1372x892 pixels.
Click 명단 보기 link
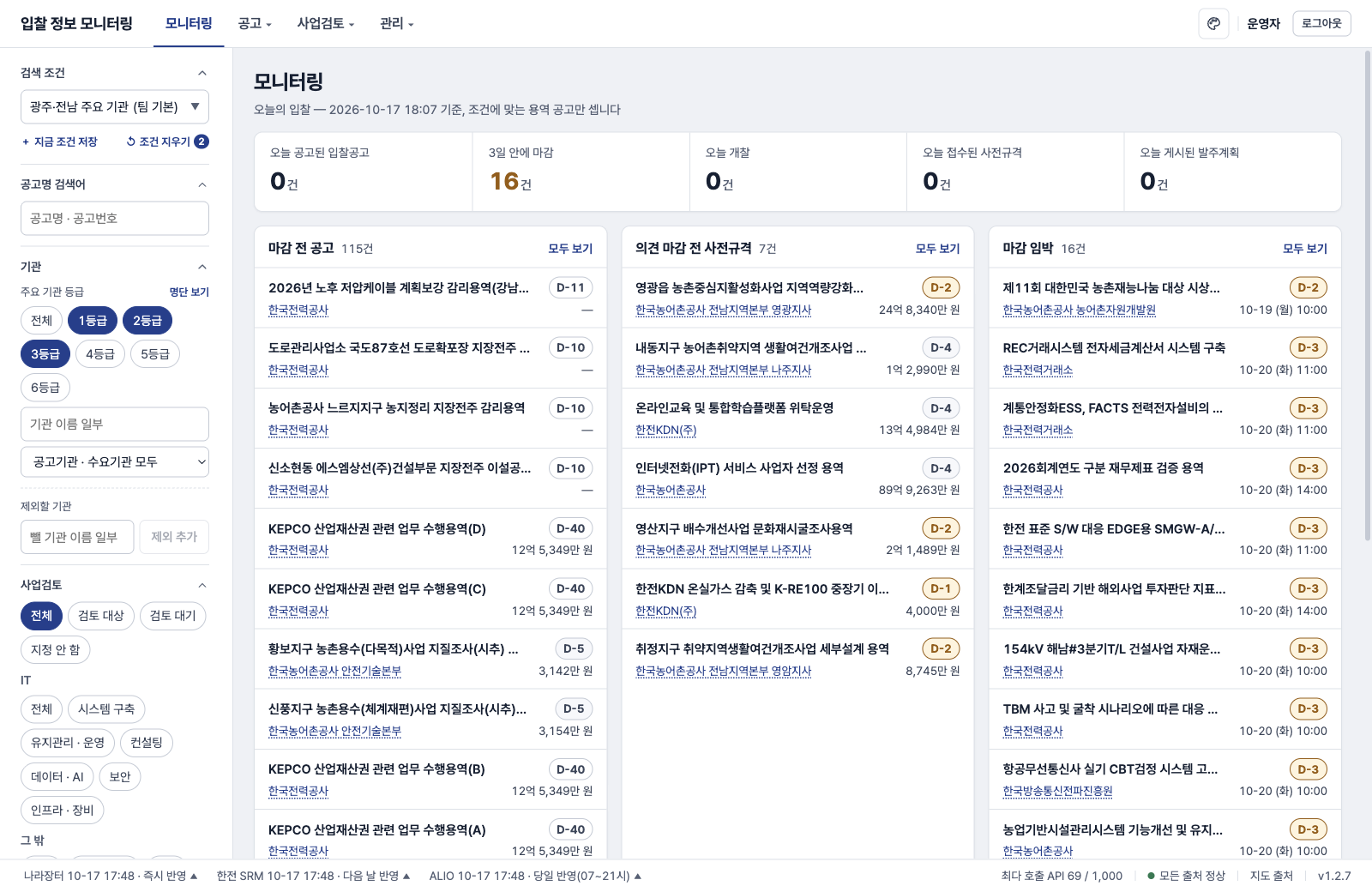point(190,292)
